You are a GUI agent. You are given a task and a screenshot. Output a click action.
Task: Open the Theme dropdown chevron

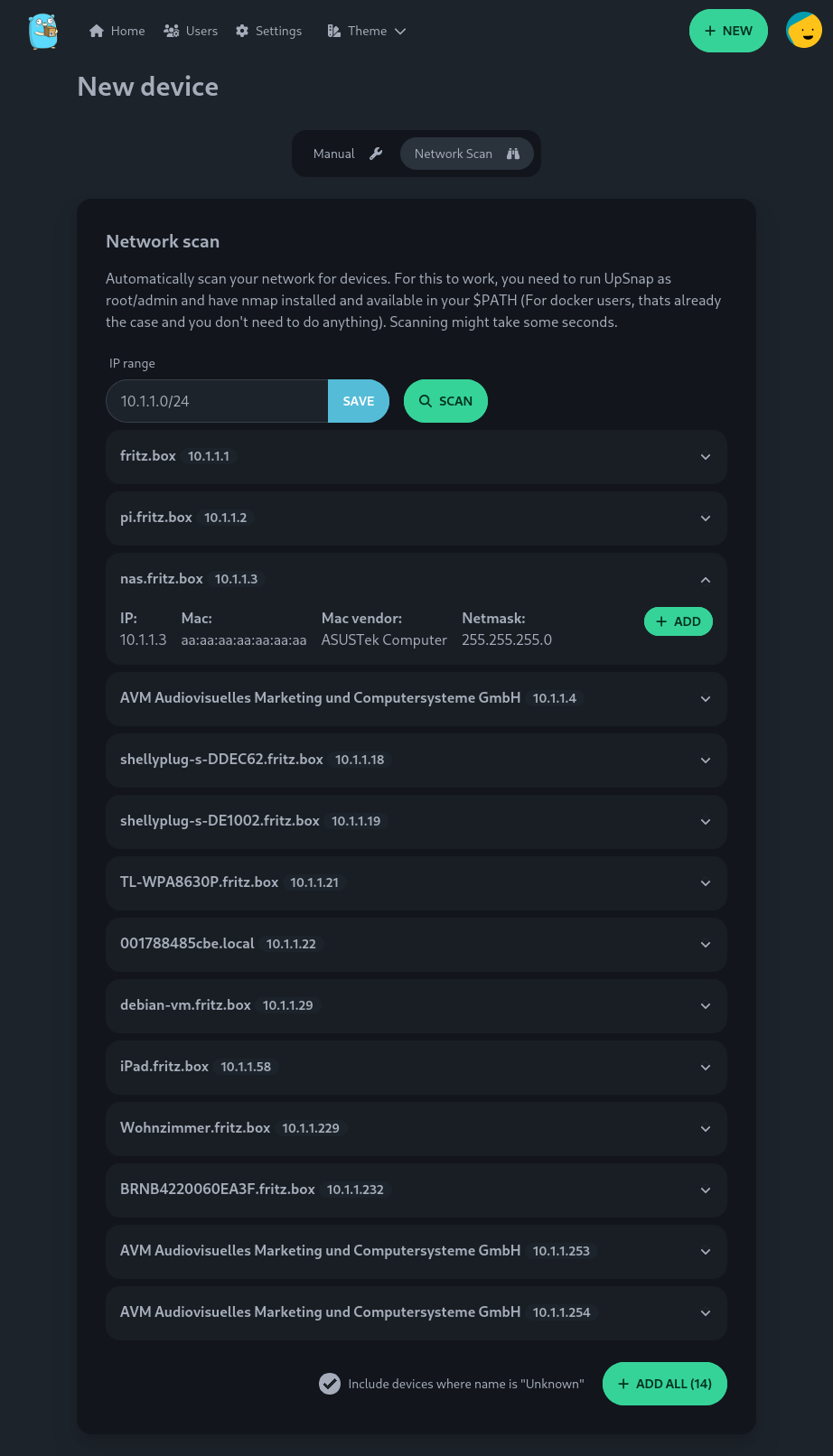click(x=400, y=31)
